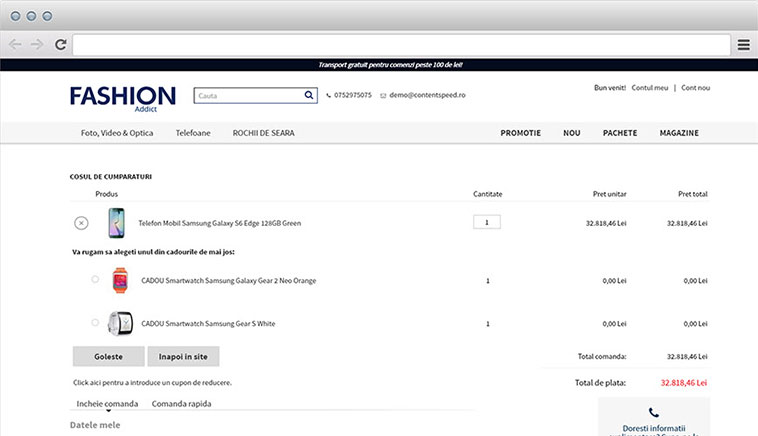Click the Samsung Galaxy S6 Edge thumbnail
Viewport: 758px width, 436px height.
[116, 223]
